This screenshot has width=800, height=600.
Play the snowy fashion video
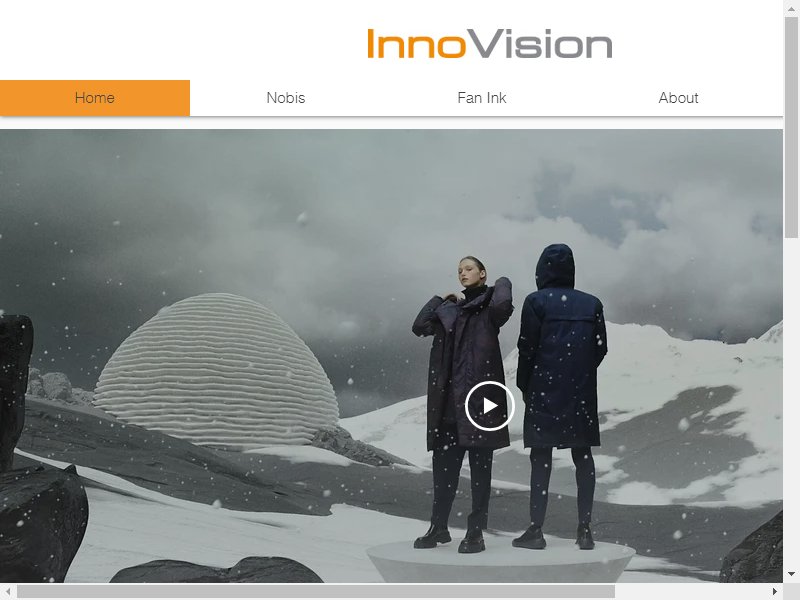[489, 406]
